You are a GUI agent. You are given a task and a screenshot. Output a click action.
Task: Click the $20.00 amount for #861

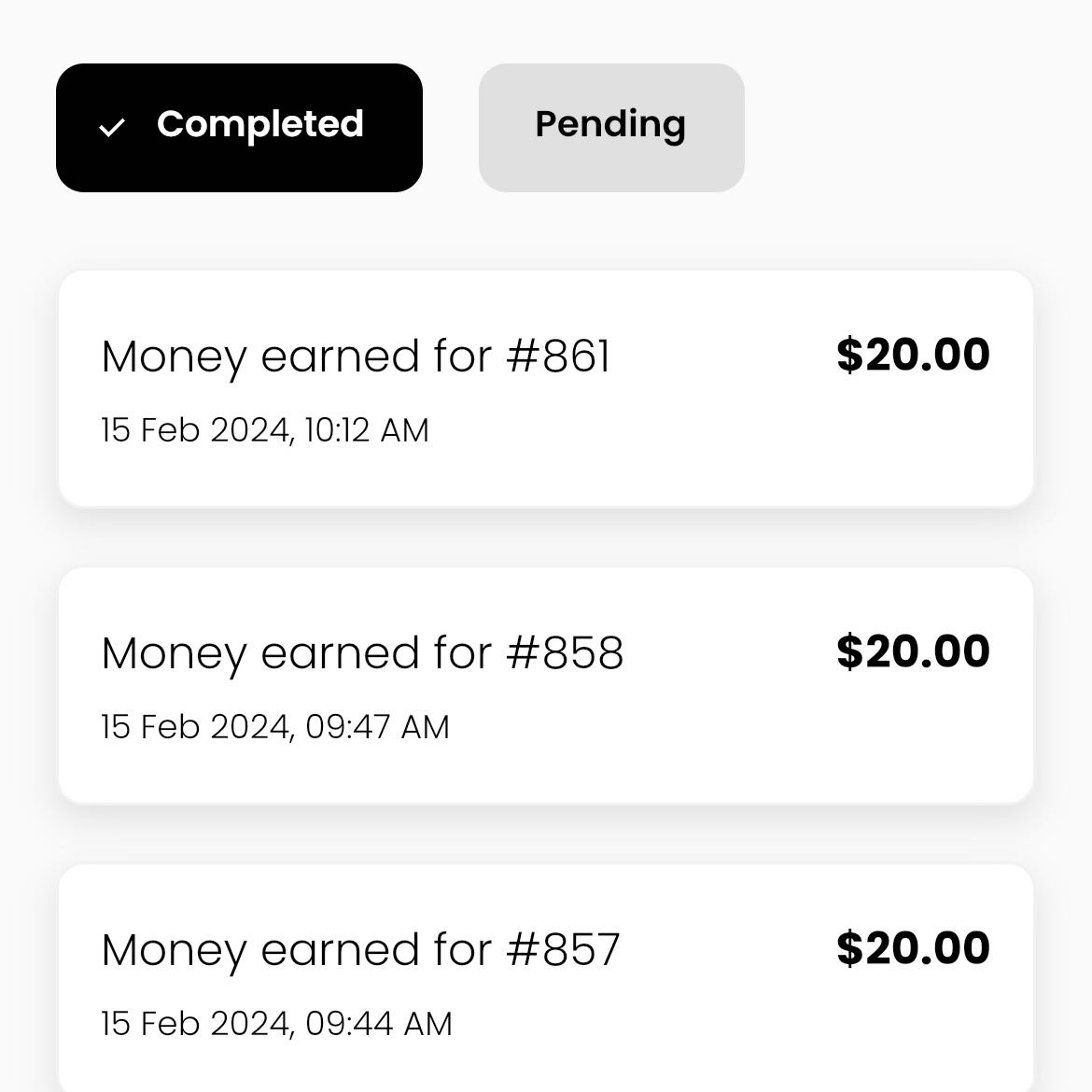pyautogui.click(x=912, y=356)
